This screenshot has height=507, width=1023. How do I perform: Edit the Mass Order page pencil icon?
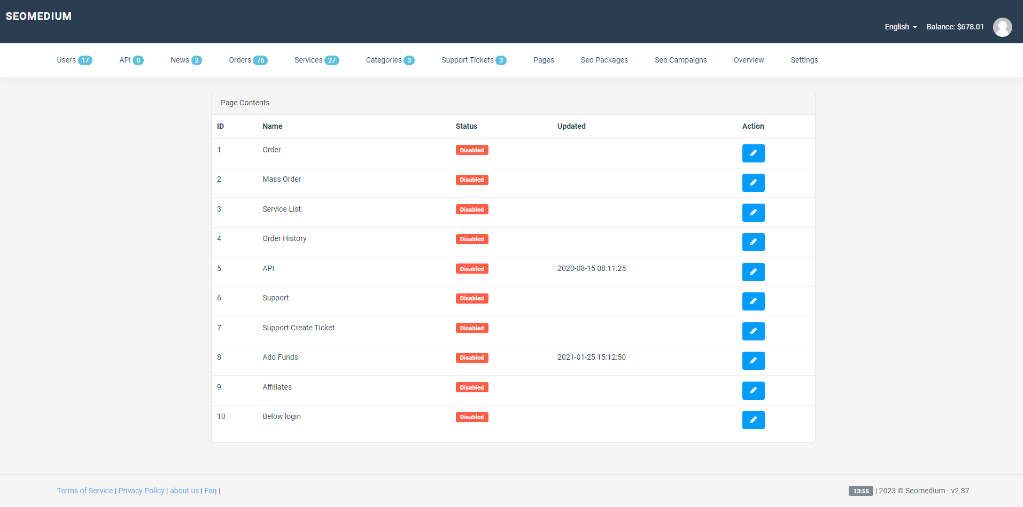(x=753, y=183)
